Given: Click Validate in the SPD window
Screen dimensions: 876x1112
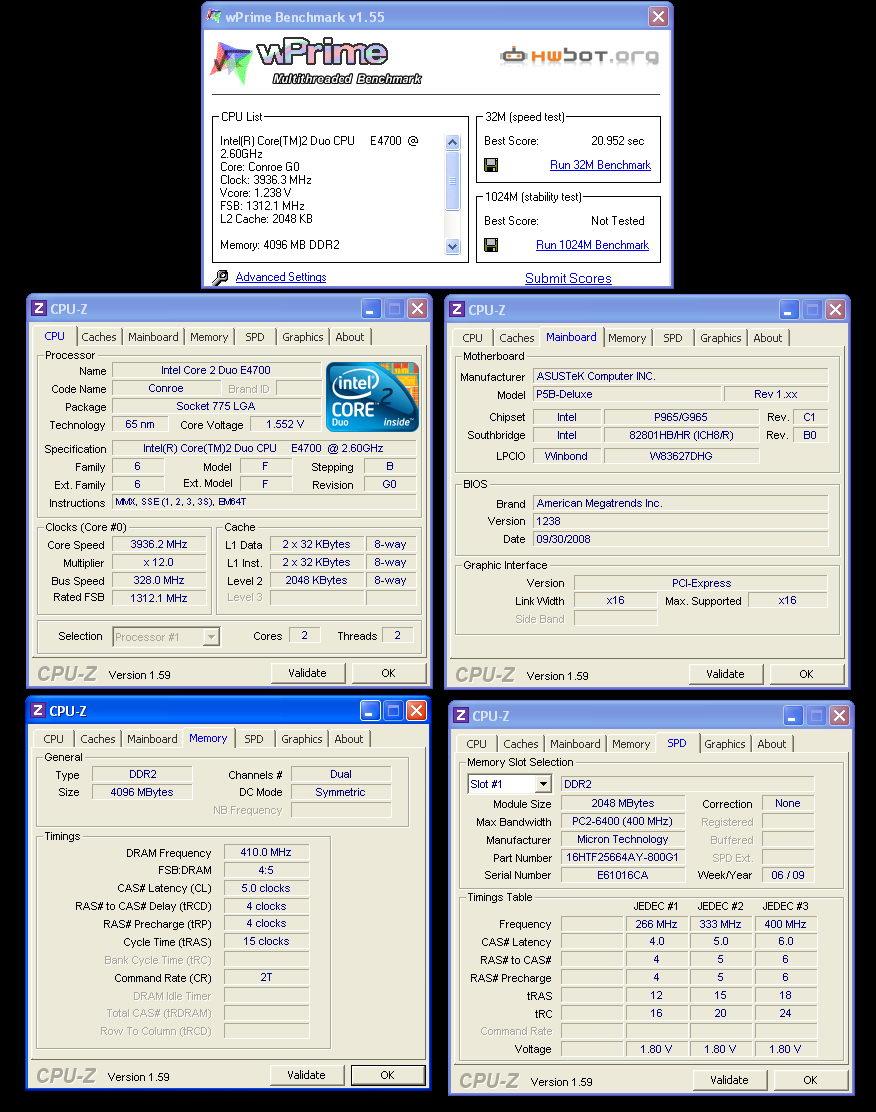Looking at the screenshot, I should [729, 1080].
